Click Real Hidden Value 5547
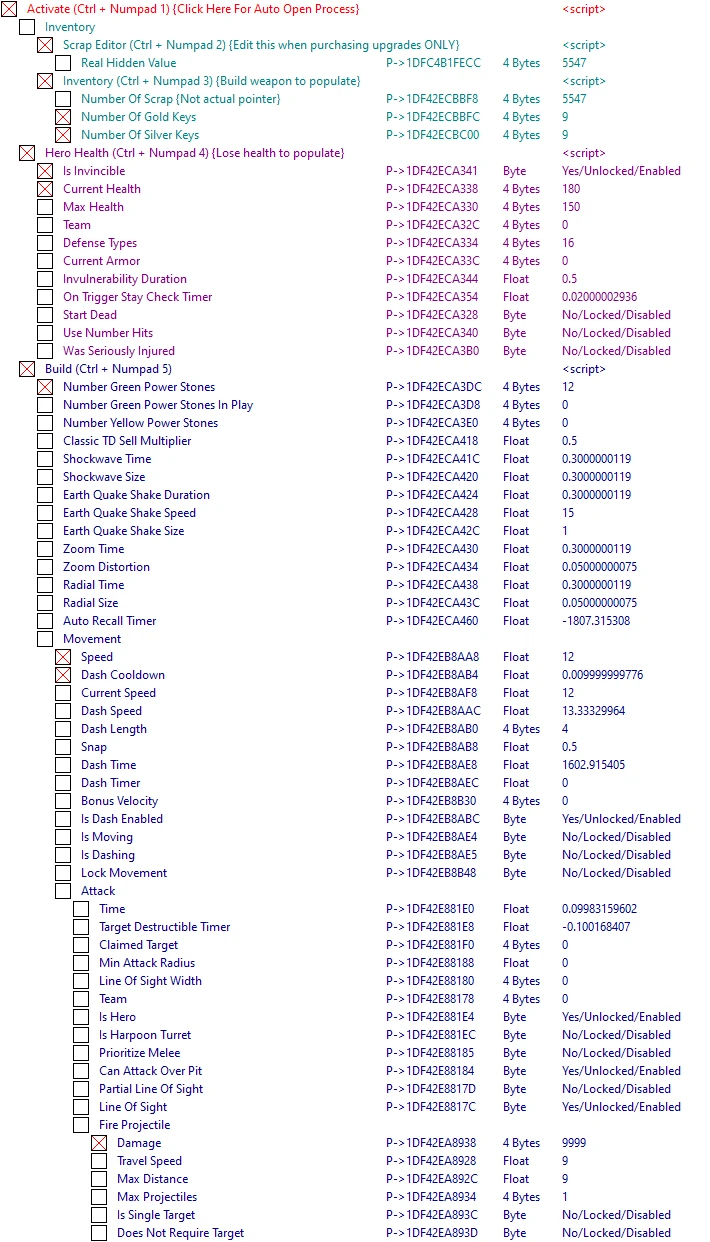Viewport: 710px width, 1242px height. (574, 63)
